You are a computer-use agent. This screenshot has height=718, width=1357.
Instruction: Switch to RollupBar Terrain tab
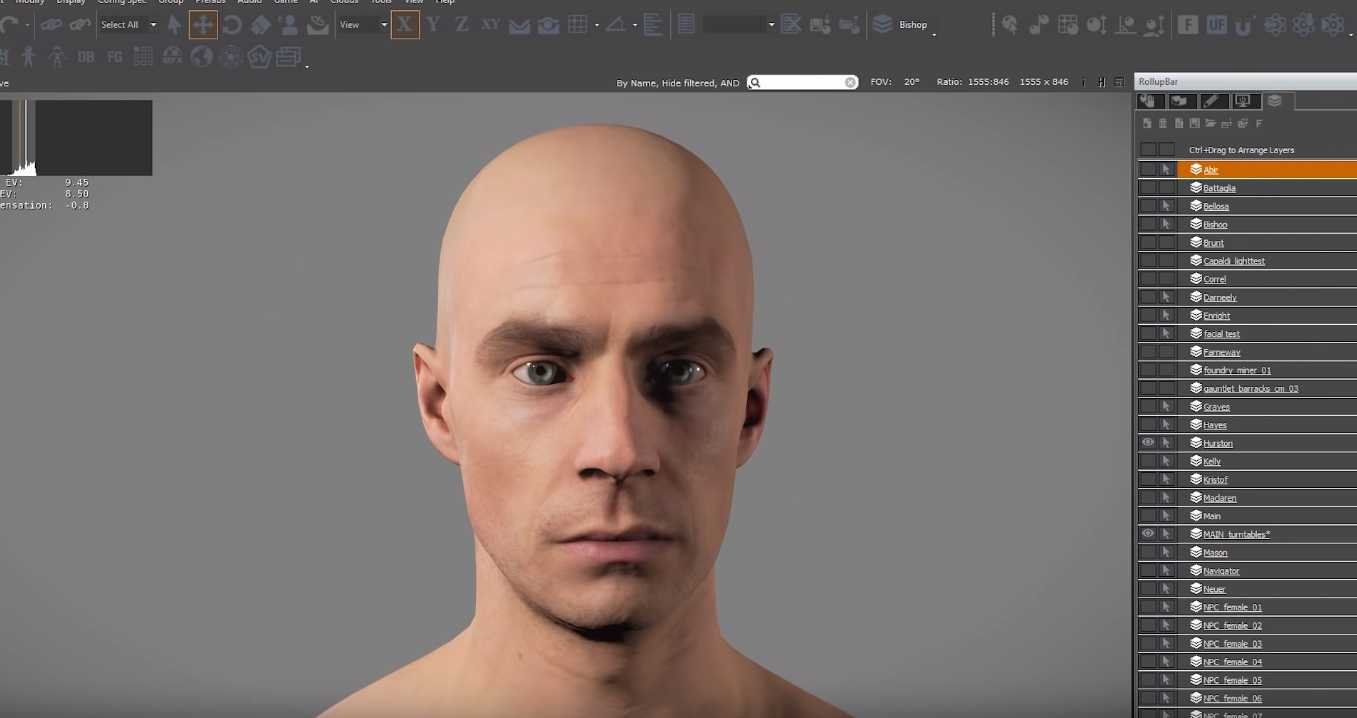coord(1180,100)
